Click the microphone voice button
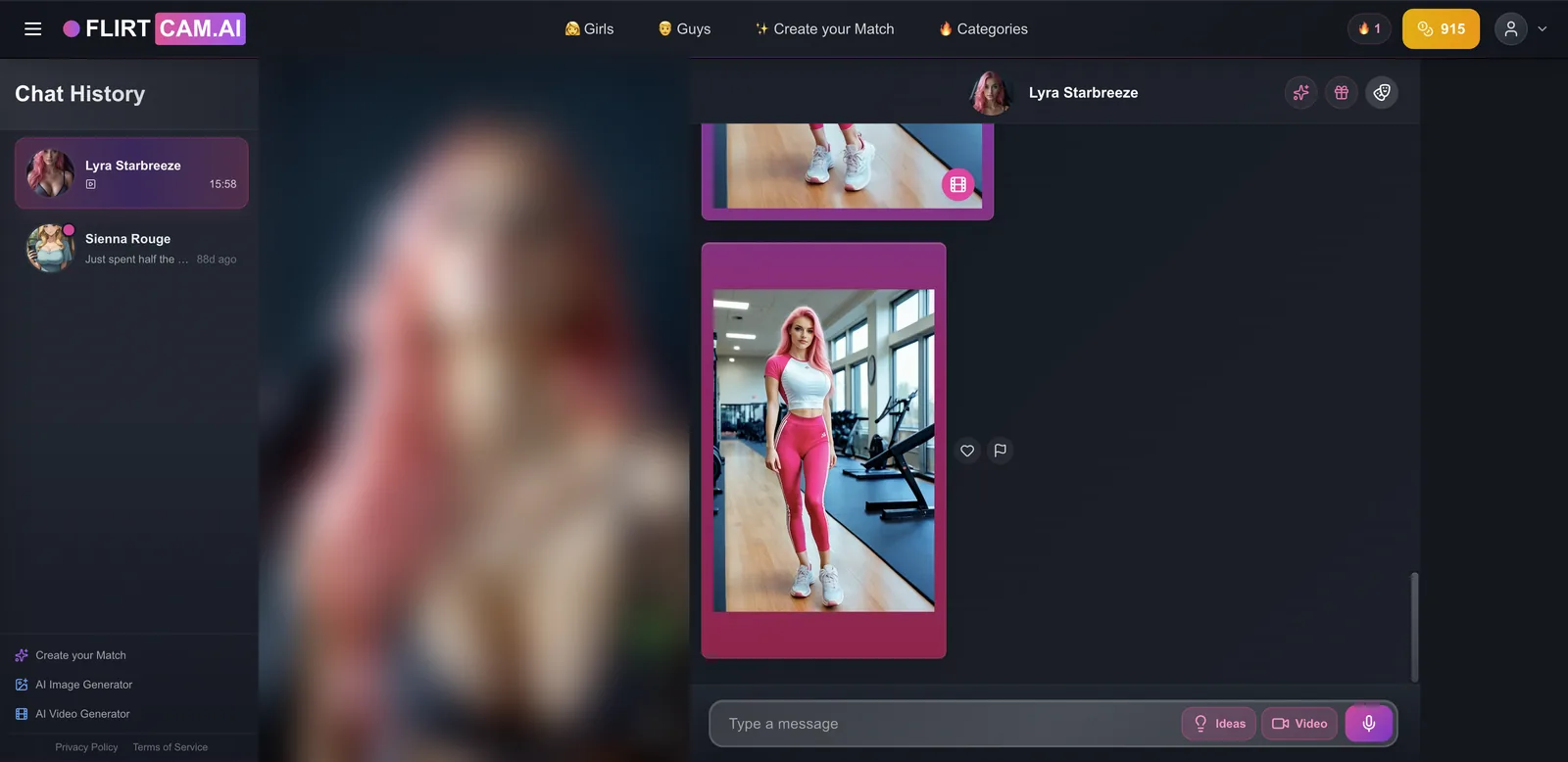1568x762 pixels. click(x=1369, y=724)
